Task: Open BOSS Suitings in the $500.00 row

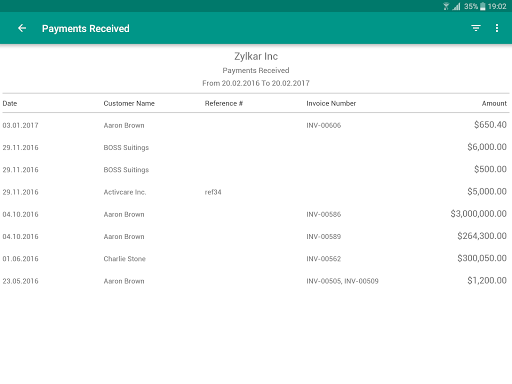Action: coord(126,170)
